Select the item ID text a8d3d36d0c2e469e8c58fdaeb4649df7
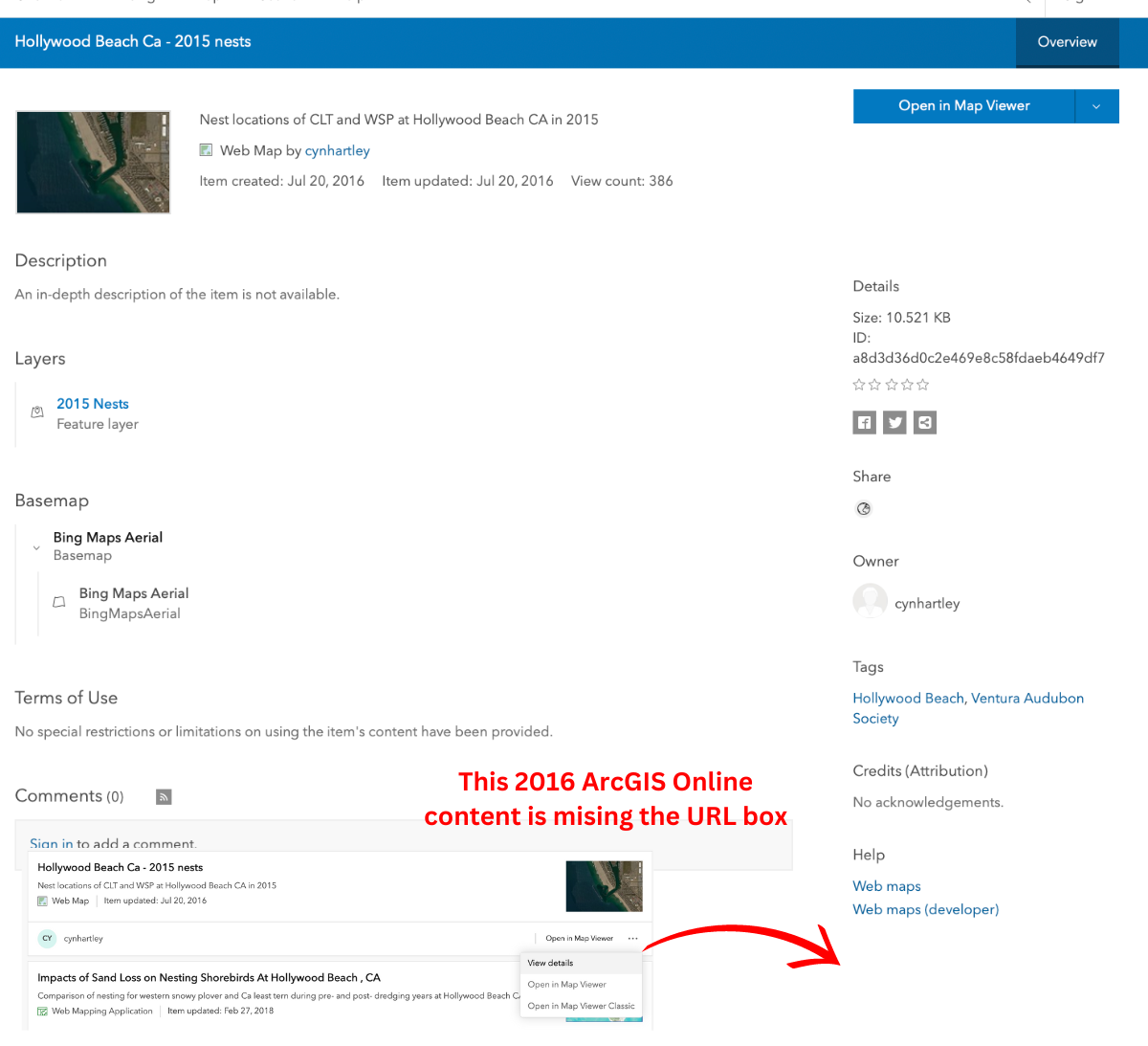The height and width of the screenshot is (1046, 1148). point(979,358)
